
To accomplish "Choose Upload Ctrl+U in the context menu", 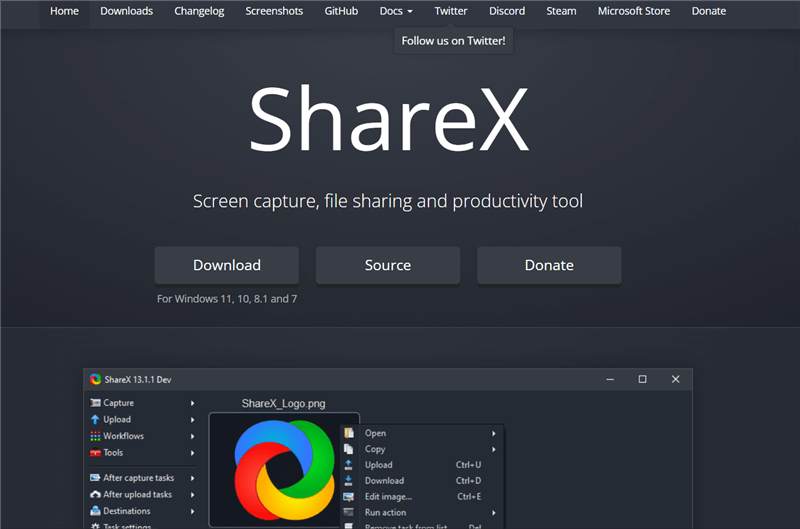I will pyautogui.click(x=422, y=465).
